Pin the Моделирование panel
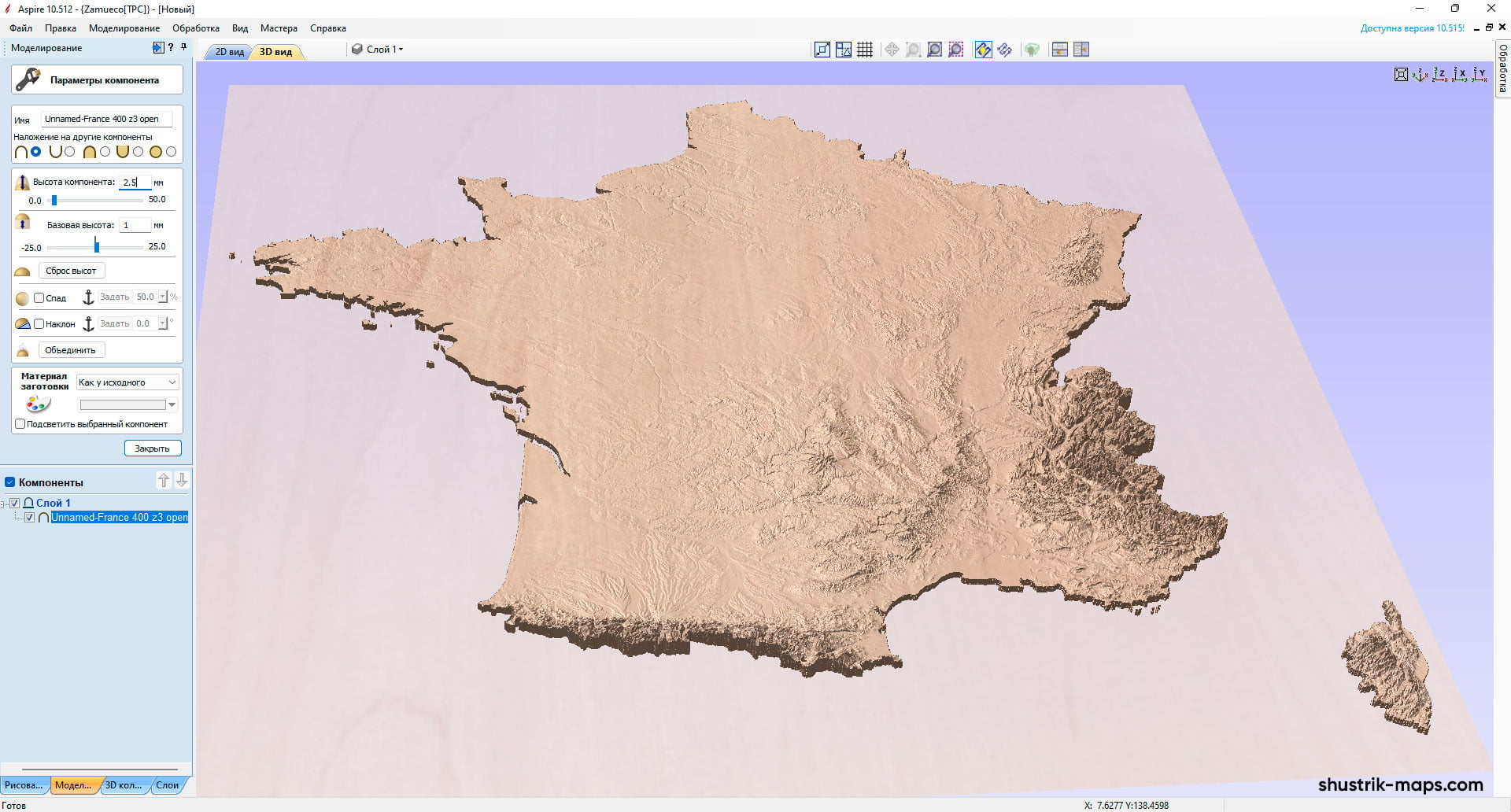Image resolution: width=1511 pixels, height=812 pixels. 183,48
